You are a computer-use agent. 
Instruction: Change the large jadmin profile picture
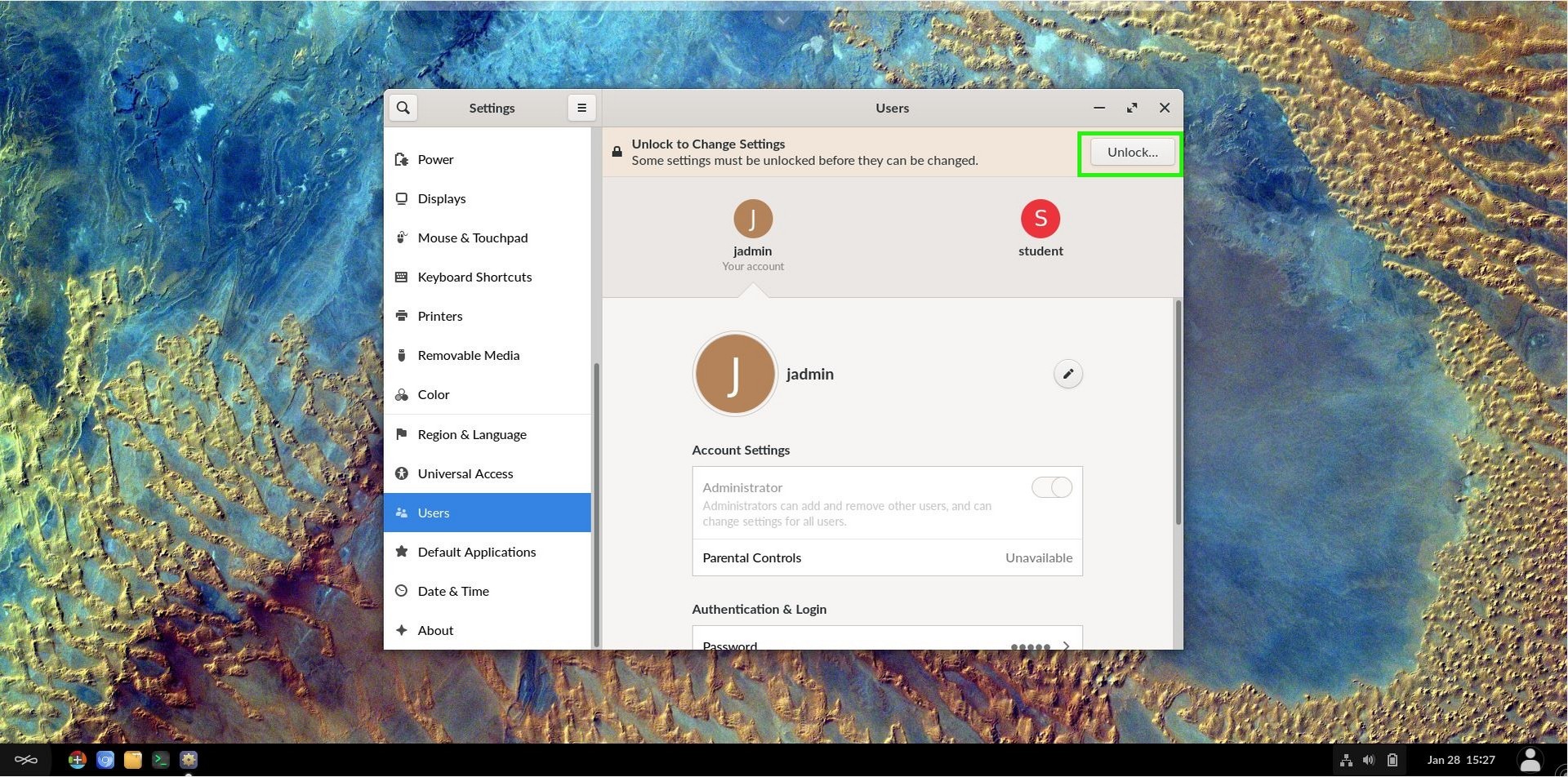click(x=735, y=374)
